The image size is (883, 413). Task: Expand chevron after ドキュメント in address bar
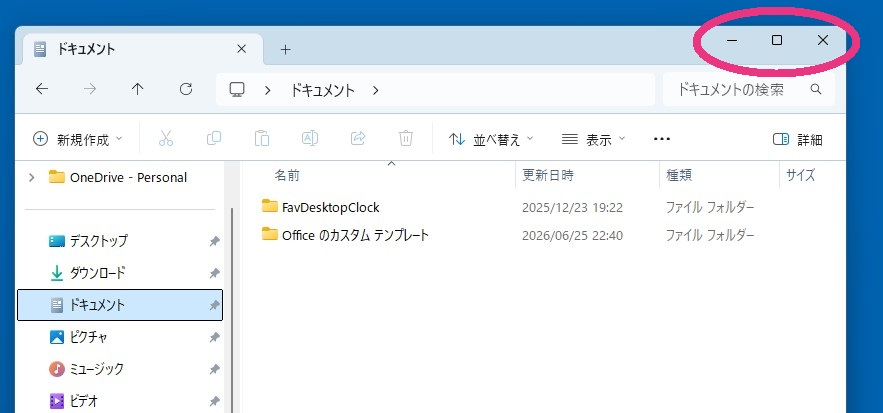coord(376,90)
